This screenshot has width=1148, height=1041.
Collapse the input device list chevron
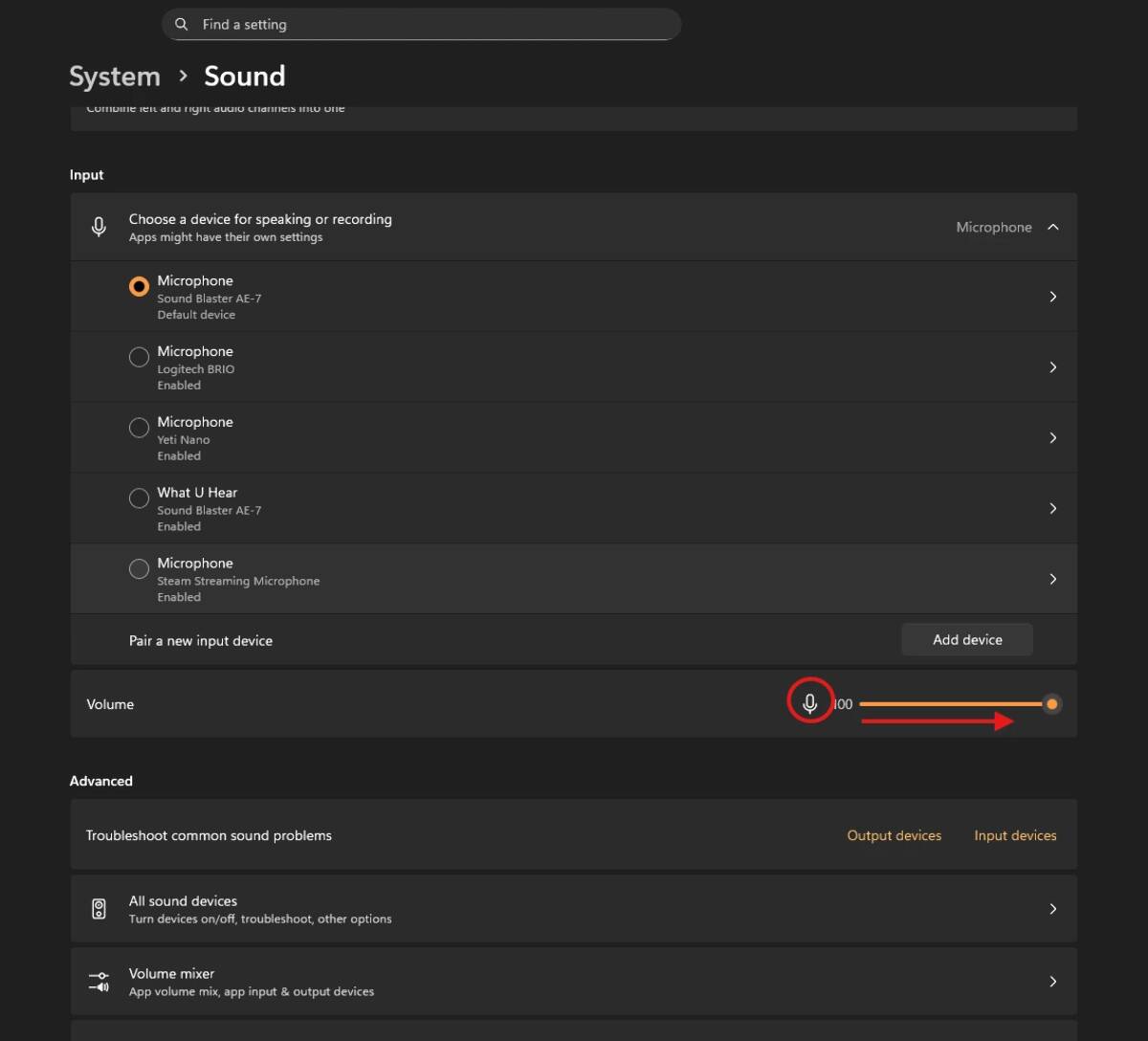click(x=1052, y=227)
